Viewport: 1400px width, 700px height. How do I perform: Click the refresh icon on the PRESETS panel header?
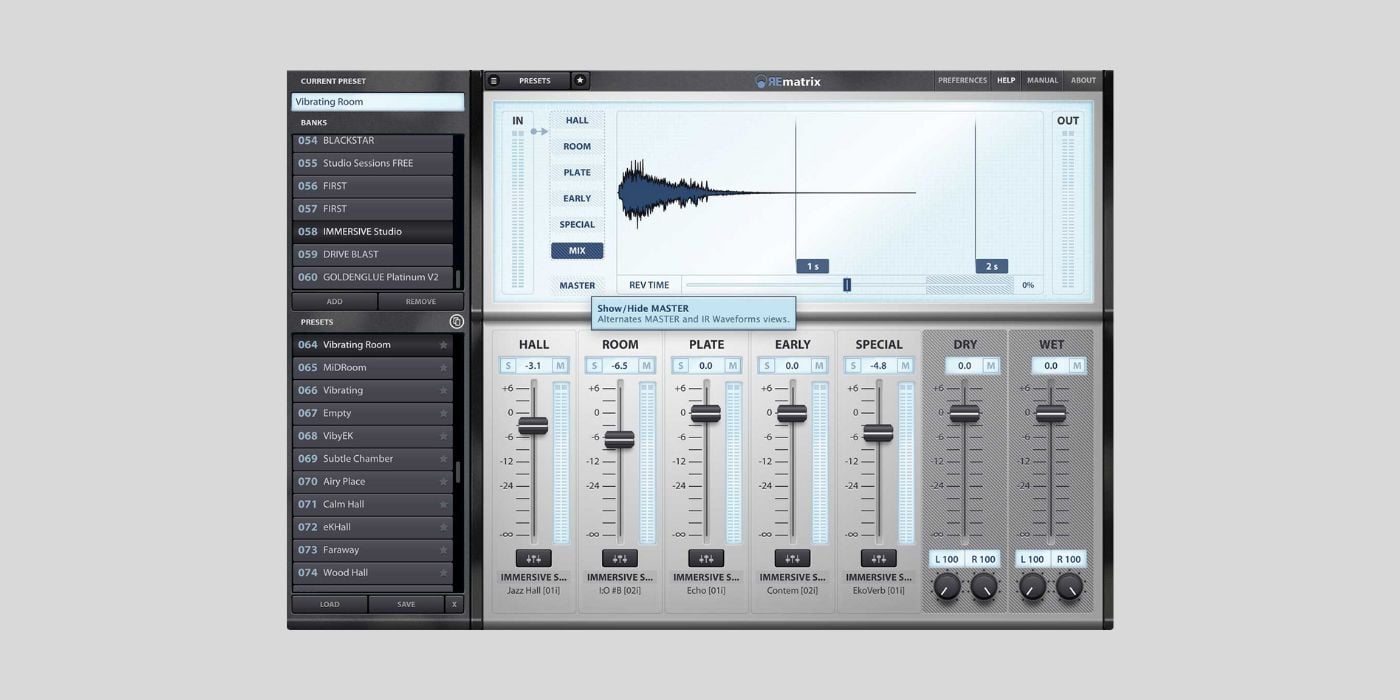(456, 321)
